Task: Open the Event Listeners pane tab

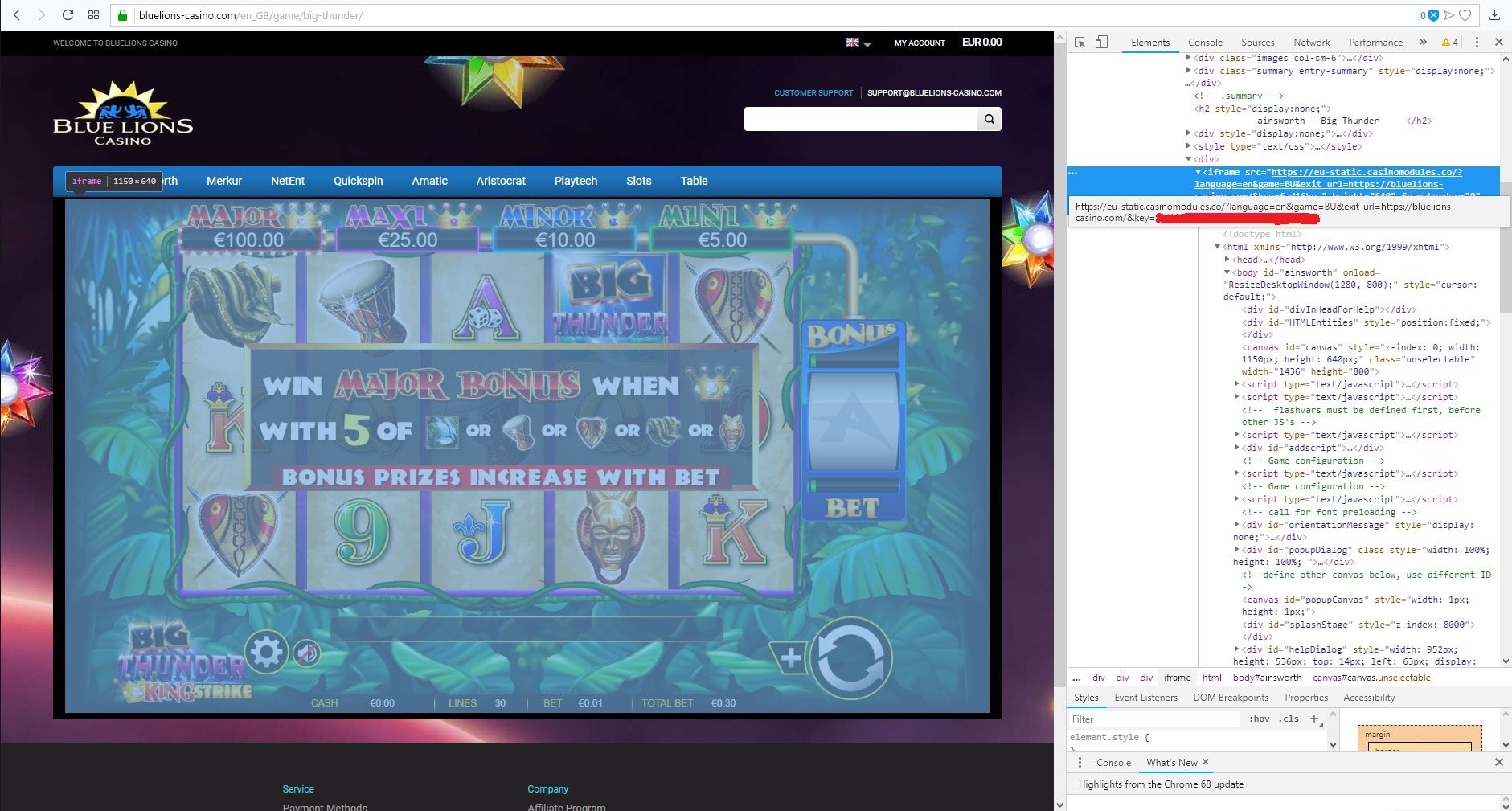Action: tap(1145, 698)
